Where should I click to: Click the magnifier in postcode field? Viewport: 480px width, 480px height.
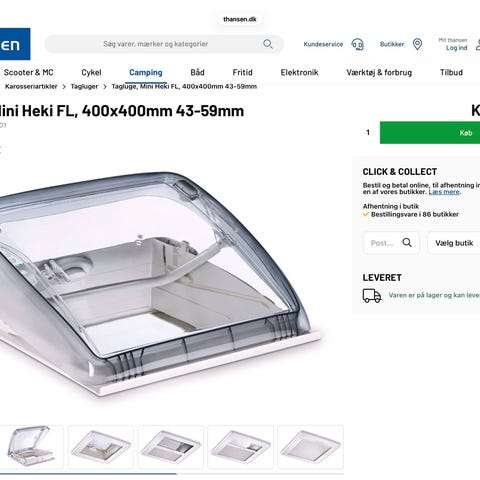click(x=407, y=243)
